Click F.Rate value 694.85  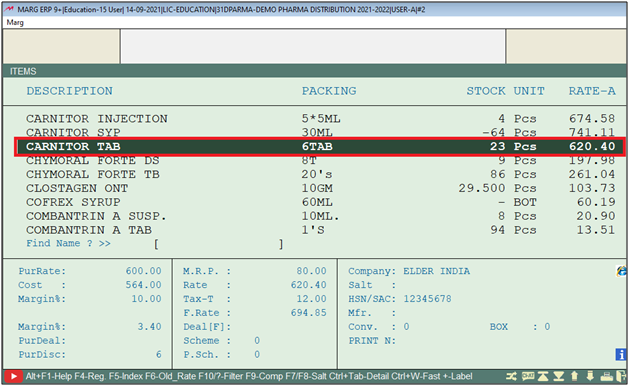point(309,313)
